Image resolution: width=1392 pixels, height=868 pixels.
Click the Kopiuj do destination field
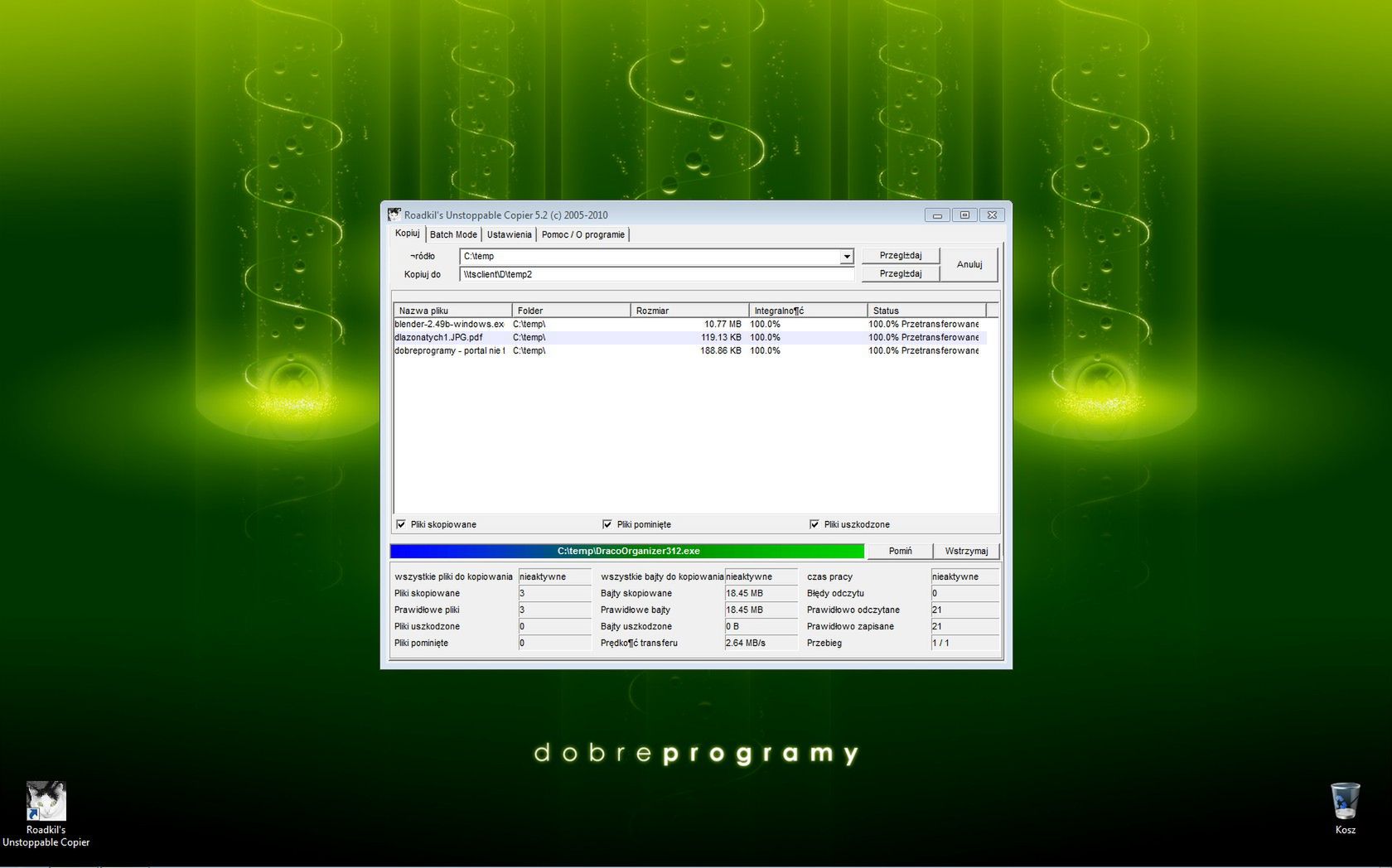point(657,274)
